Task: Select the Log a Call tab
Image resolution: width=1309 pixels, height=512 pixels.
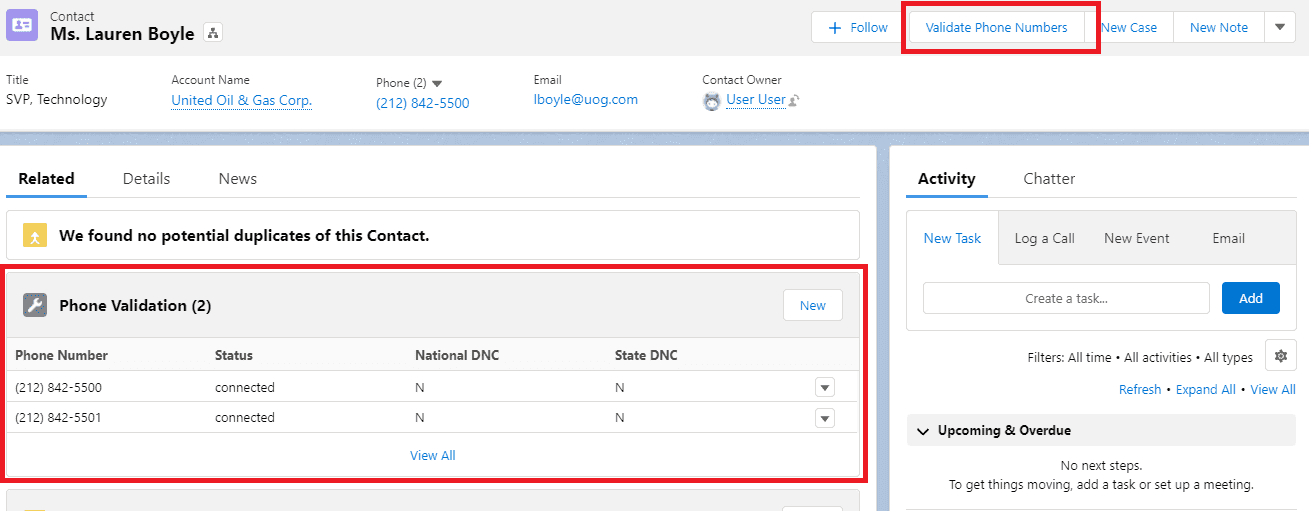Action: [x=1044, y=238]
